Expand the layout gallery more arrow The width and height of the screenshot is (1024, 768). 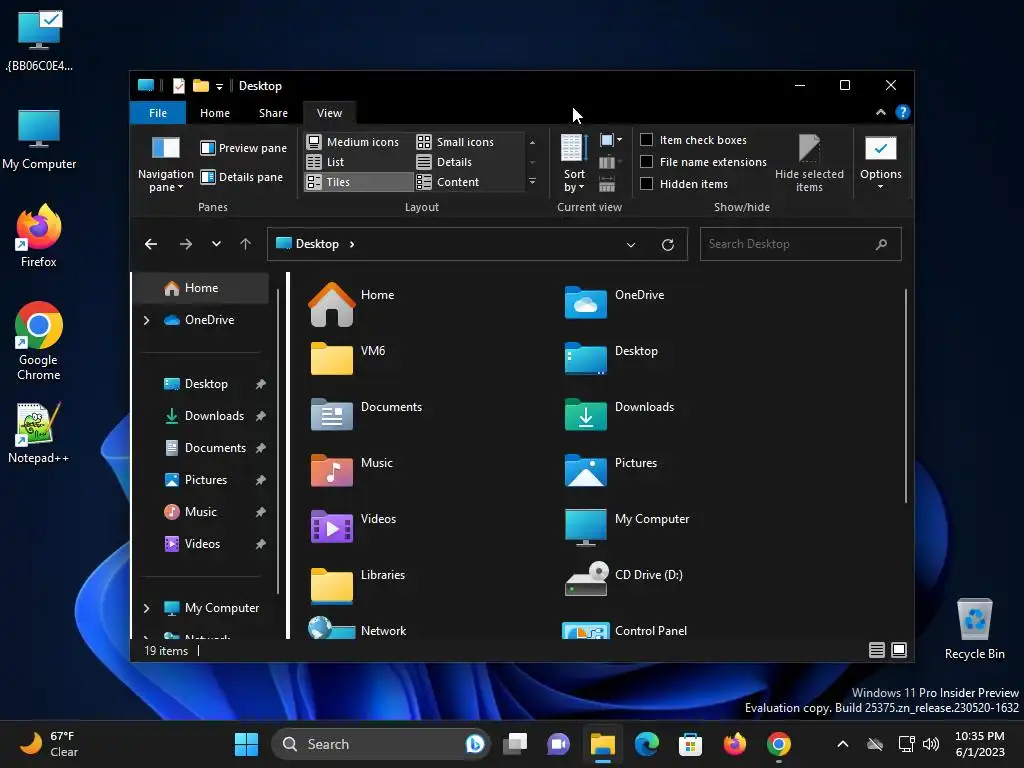[x=532, y=182]
